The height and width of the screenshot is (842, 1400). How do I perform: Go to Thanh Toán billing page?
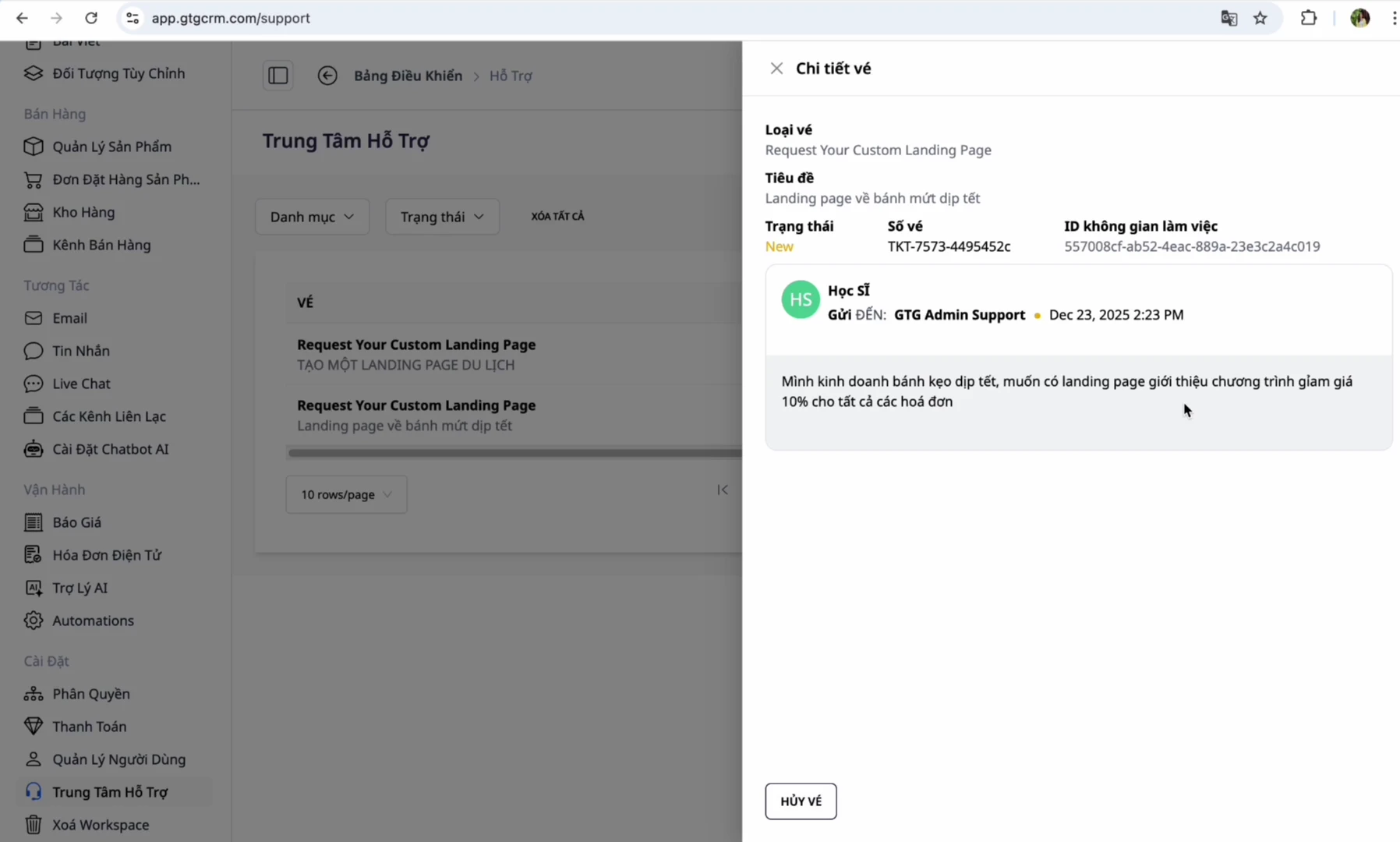[89, 727]
